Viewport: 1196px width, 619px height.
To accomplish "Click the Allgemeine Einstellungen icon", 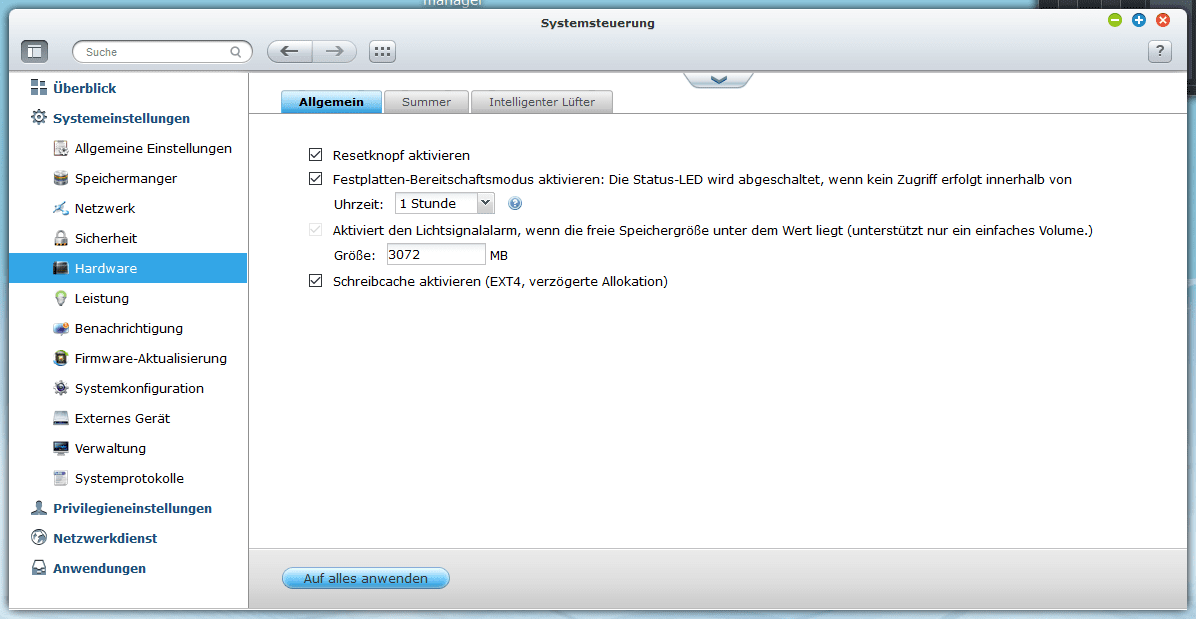I will pos(61,148).
